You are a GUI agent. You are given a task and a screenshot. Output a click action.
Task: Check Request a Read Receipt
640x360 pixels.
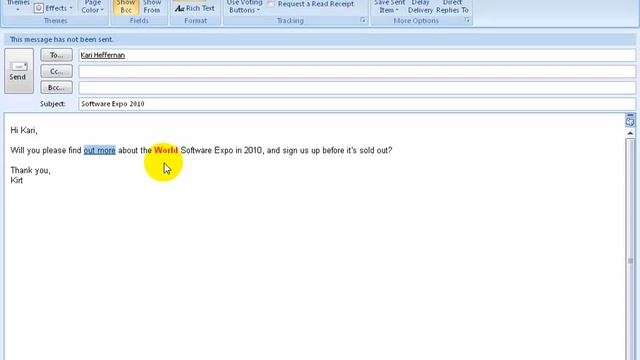(x=311, y=4)
